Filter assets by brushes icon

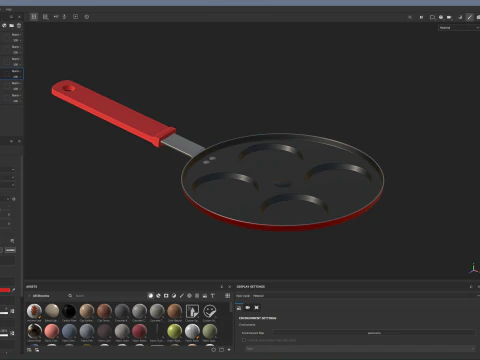pyautogui.click(x=182, y=296)
